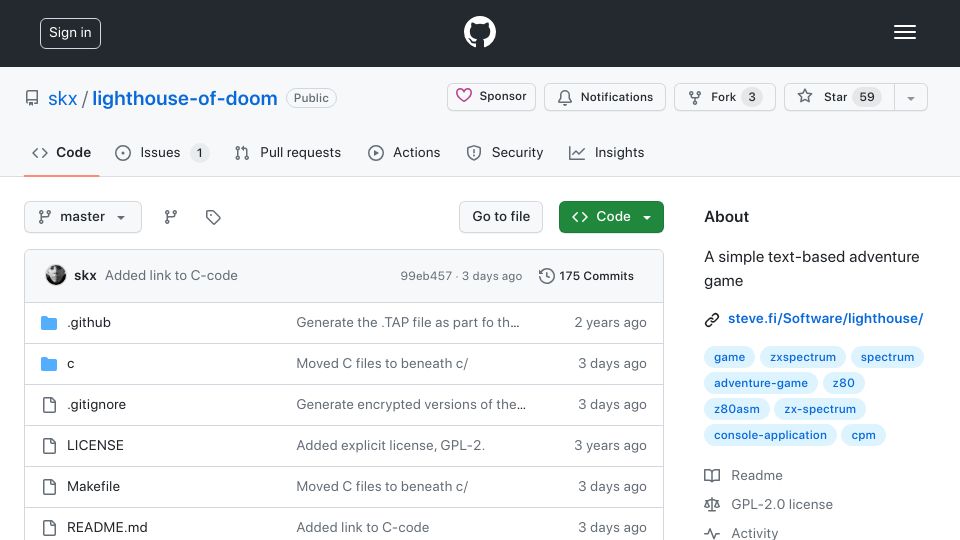The image size is (960, 540).
Task: Select the spectrum topic tag
Action: pyautogui.click(x=887, y=357)
